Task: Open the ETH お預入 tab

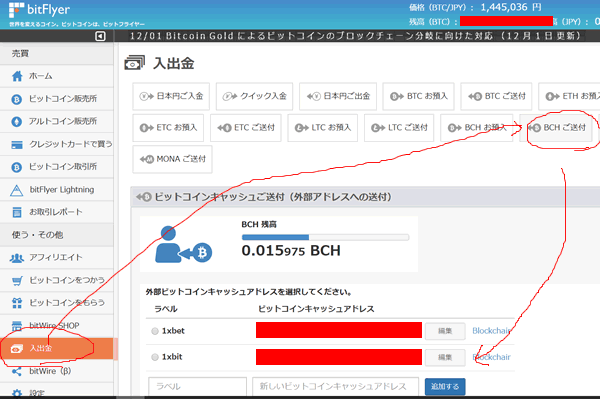Action: click(x=569, y=96)
